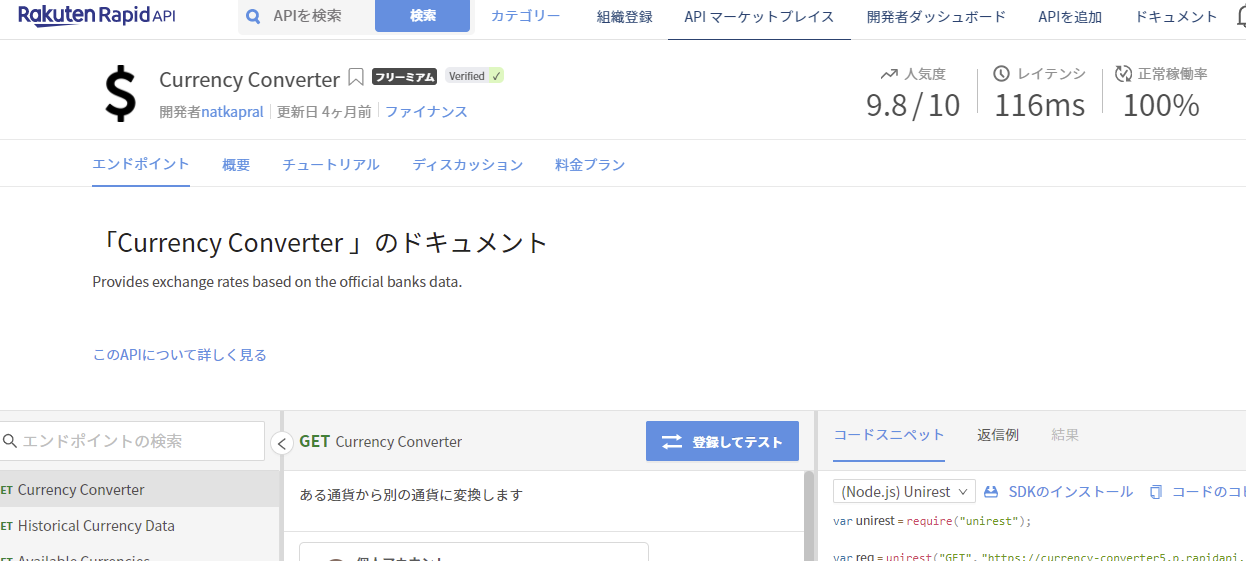The width and height of the screenshot is (1246, 561).
Task: Click SDKのインストール link
Action: (x=1071, y=492)
